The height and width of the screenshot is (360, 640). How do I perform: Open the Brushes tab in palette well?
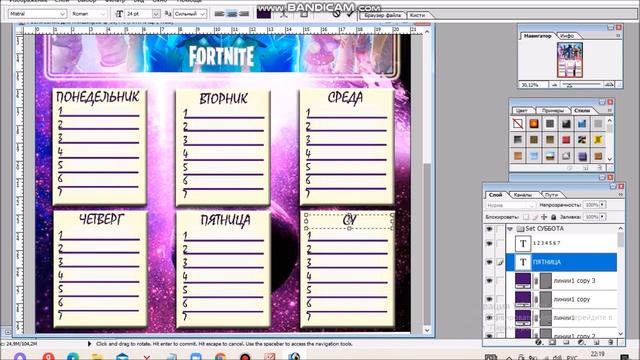tap(417, 15)
